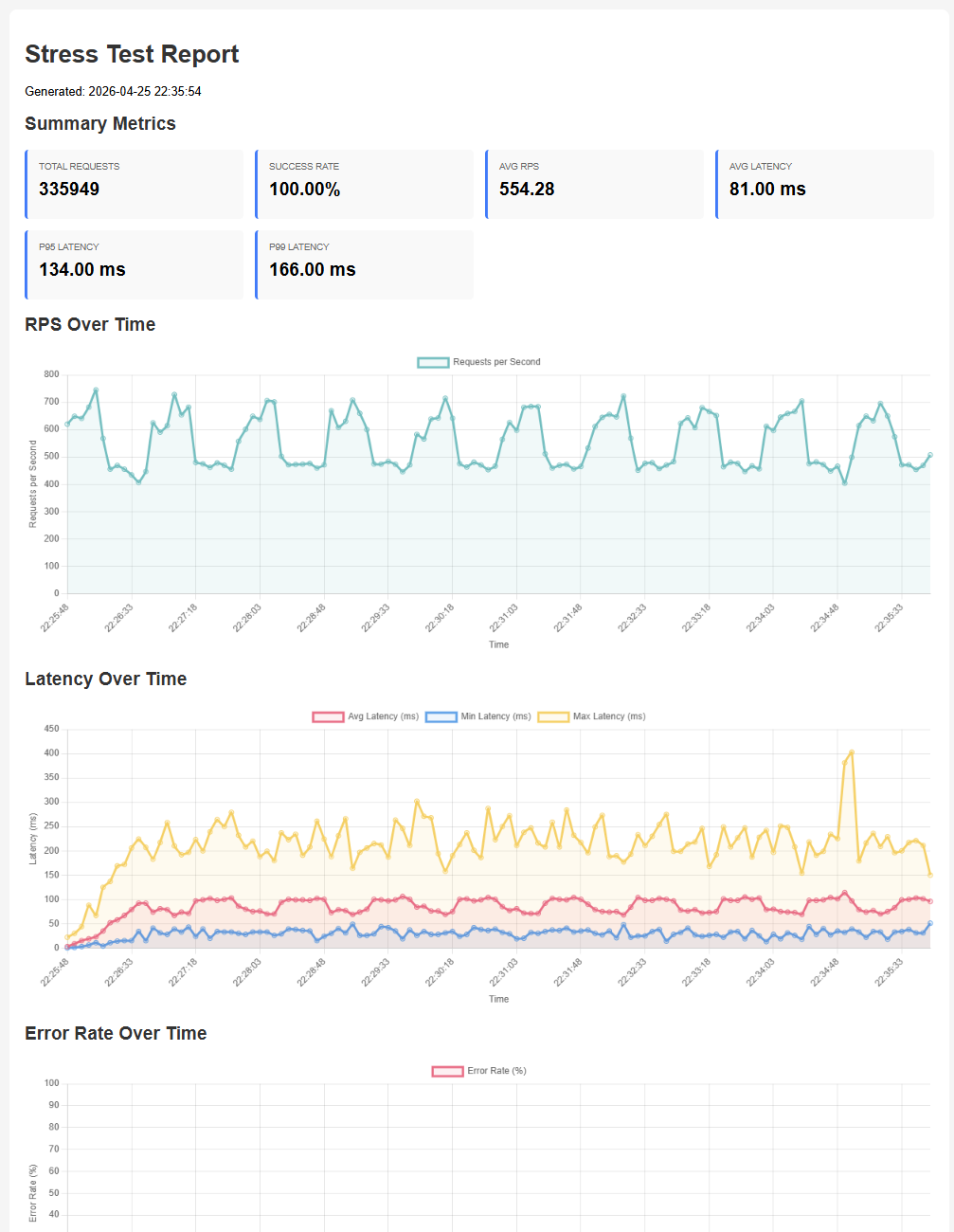The width and height of the screenshot is (954, 1232).
Task: Click the last RPS data point at chart end
Action: (930, 455)
